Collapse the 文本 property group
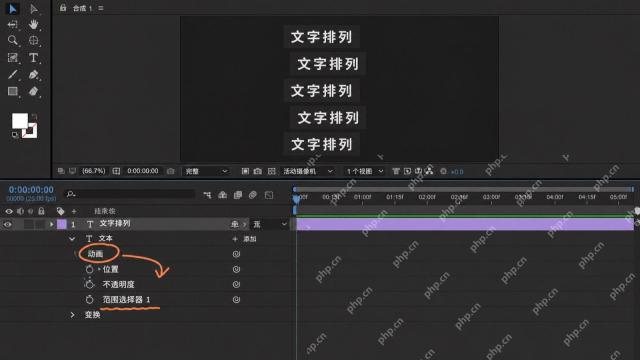The width and height of the screenshot is (640, 360). point(72,239)
